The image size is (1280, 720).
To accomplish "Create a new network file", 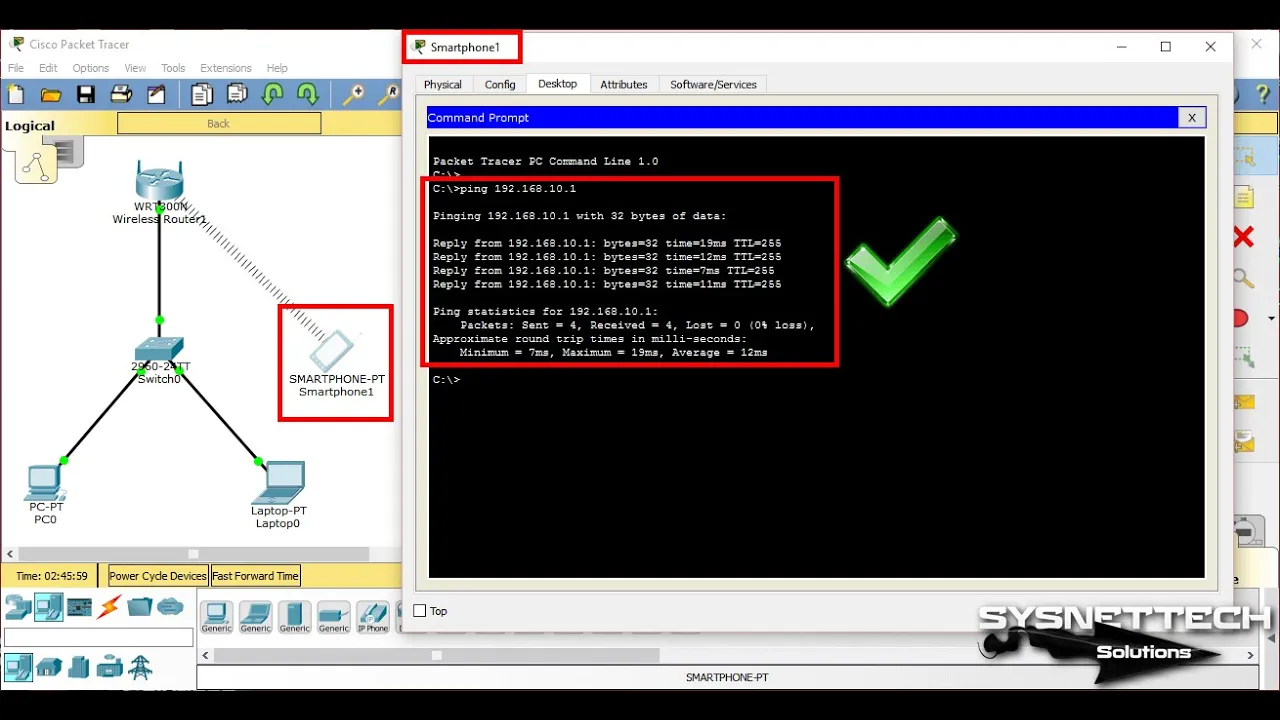I will 16,95.
